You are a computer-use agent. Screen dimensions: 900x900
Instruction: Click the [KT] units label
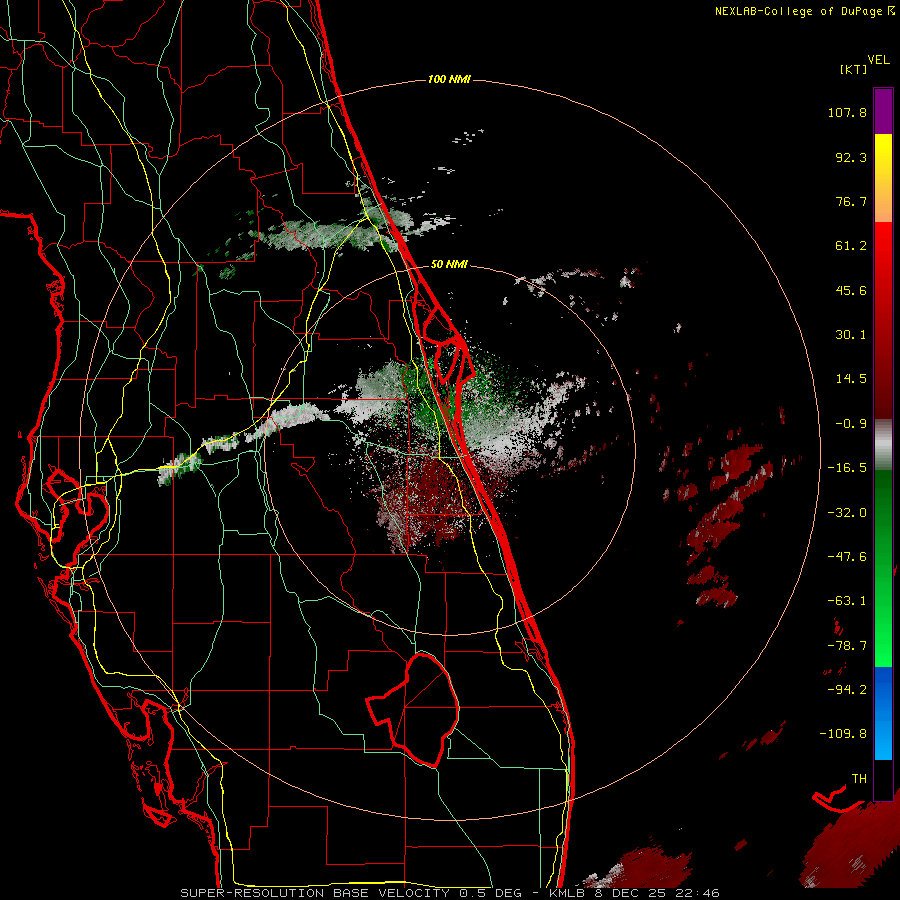tap(854, 69)
